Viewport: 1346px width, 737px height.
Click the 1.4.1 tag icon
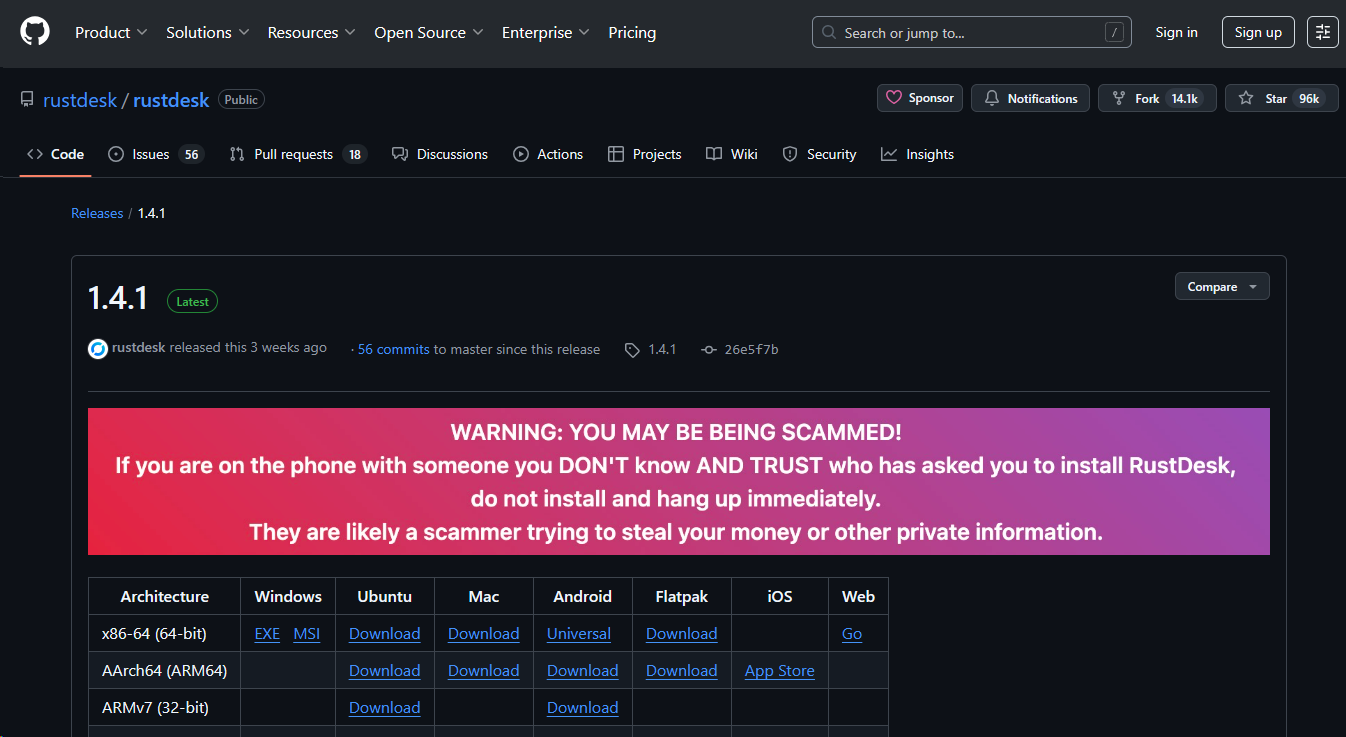pyautogui.click(x=632, y=350)
